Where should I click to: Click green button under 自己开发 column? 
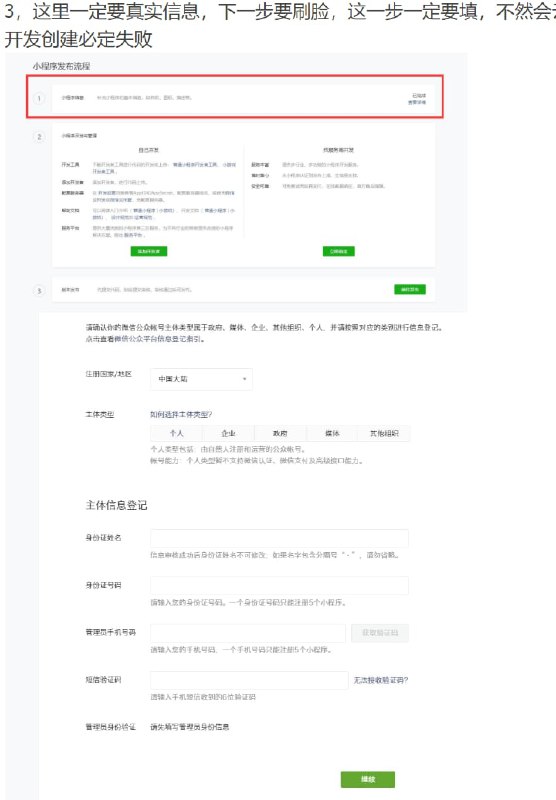149,251
